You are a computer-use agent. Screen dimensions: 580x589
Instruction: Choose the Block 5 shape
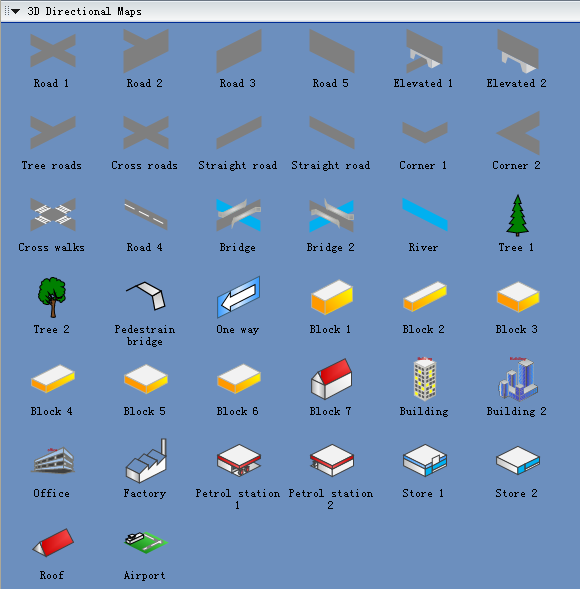[146, 379]
